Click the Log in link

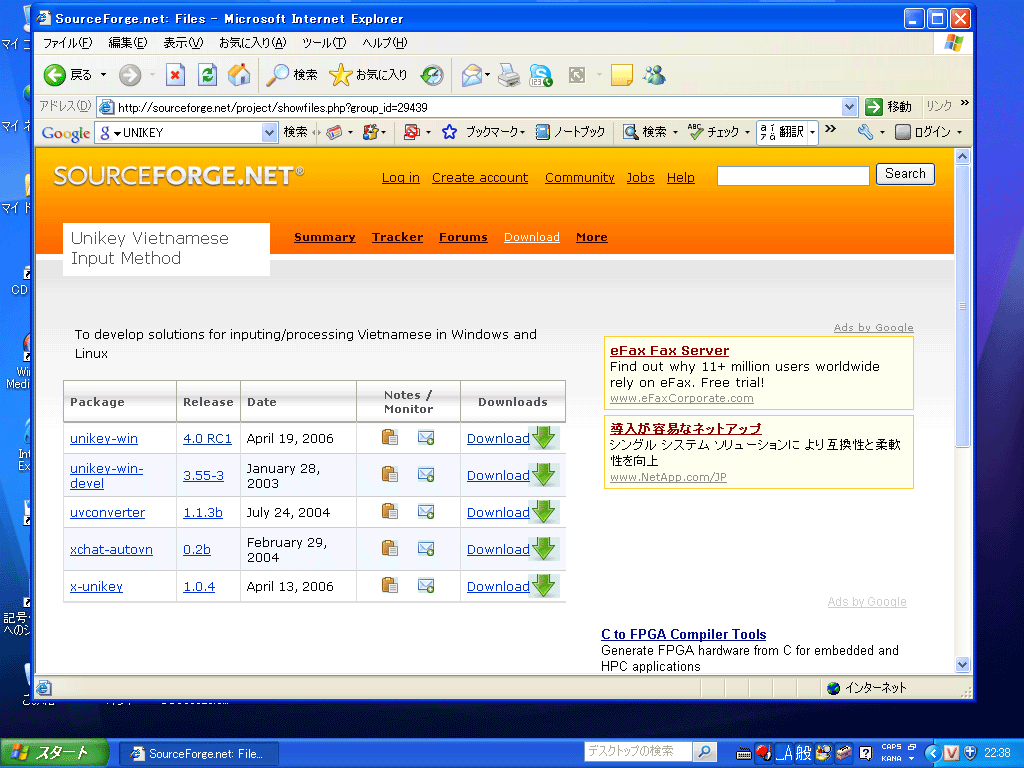[x=401, y=178]
